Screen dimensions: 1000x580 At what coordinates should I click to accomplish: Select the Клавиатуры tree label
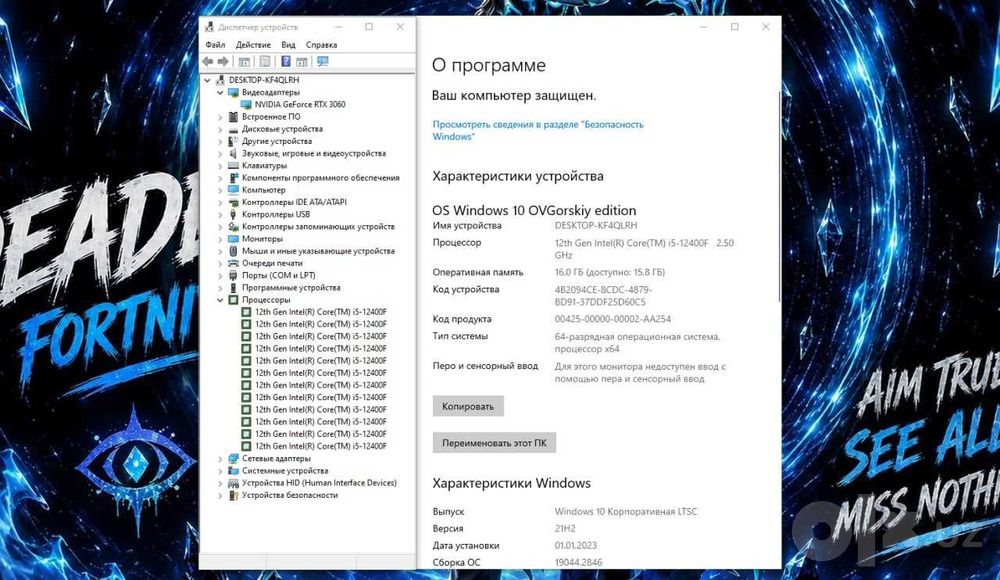264,165
